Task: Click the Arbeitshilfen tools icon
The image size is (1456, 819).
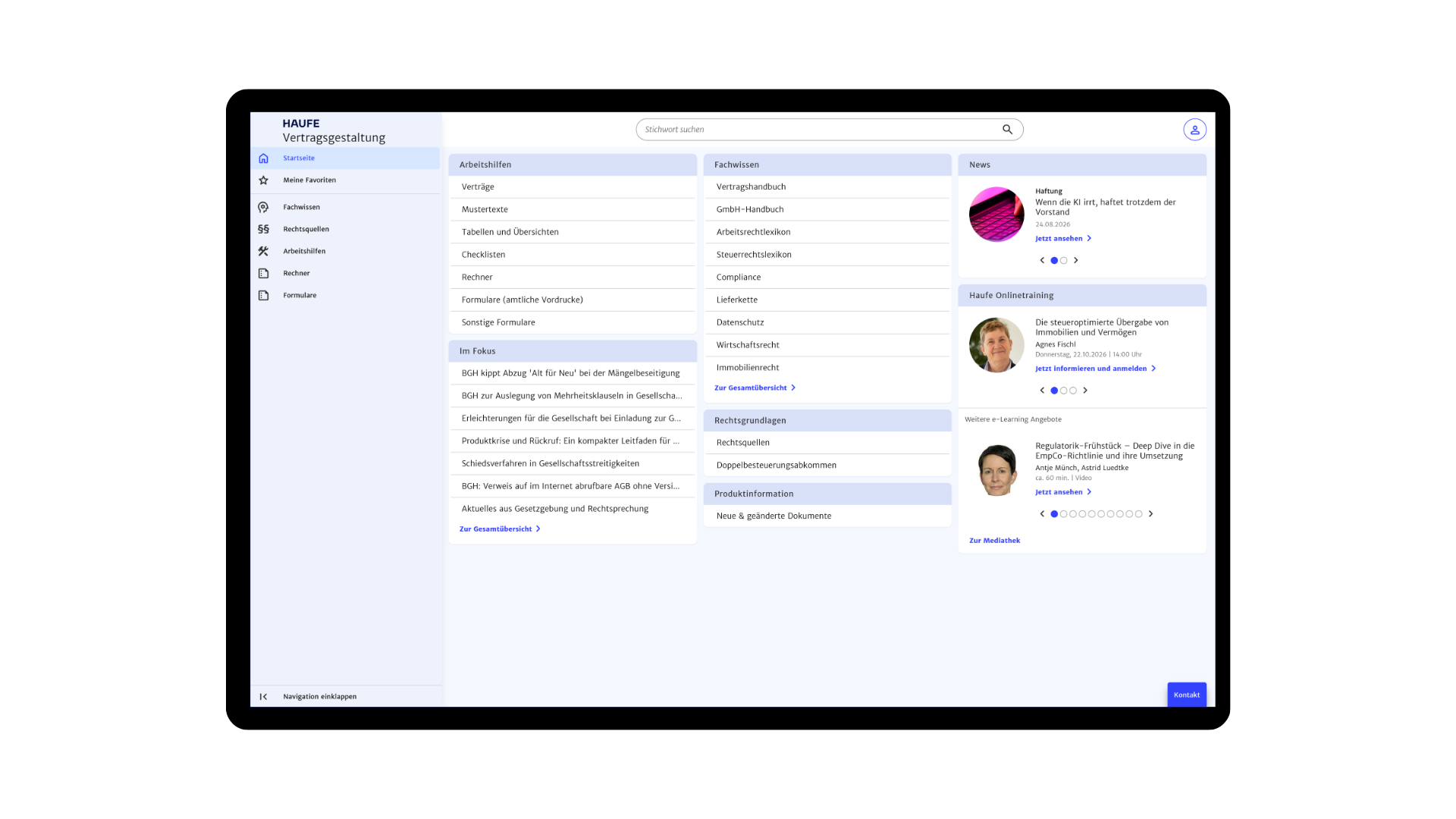Action: point(263,251)
